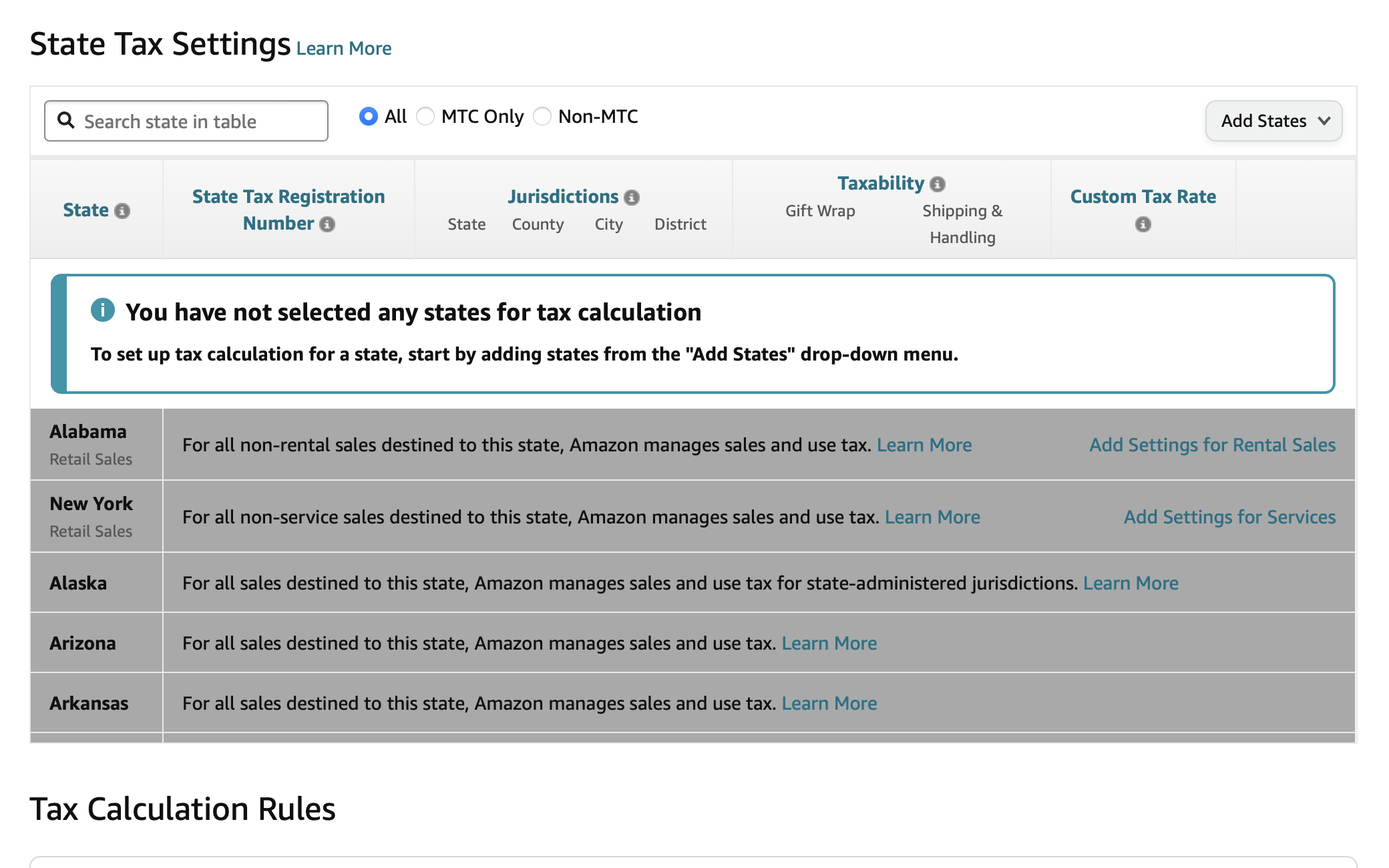
Task: Click Add Settings for Services
Action: [x=1229, y=517]
